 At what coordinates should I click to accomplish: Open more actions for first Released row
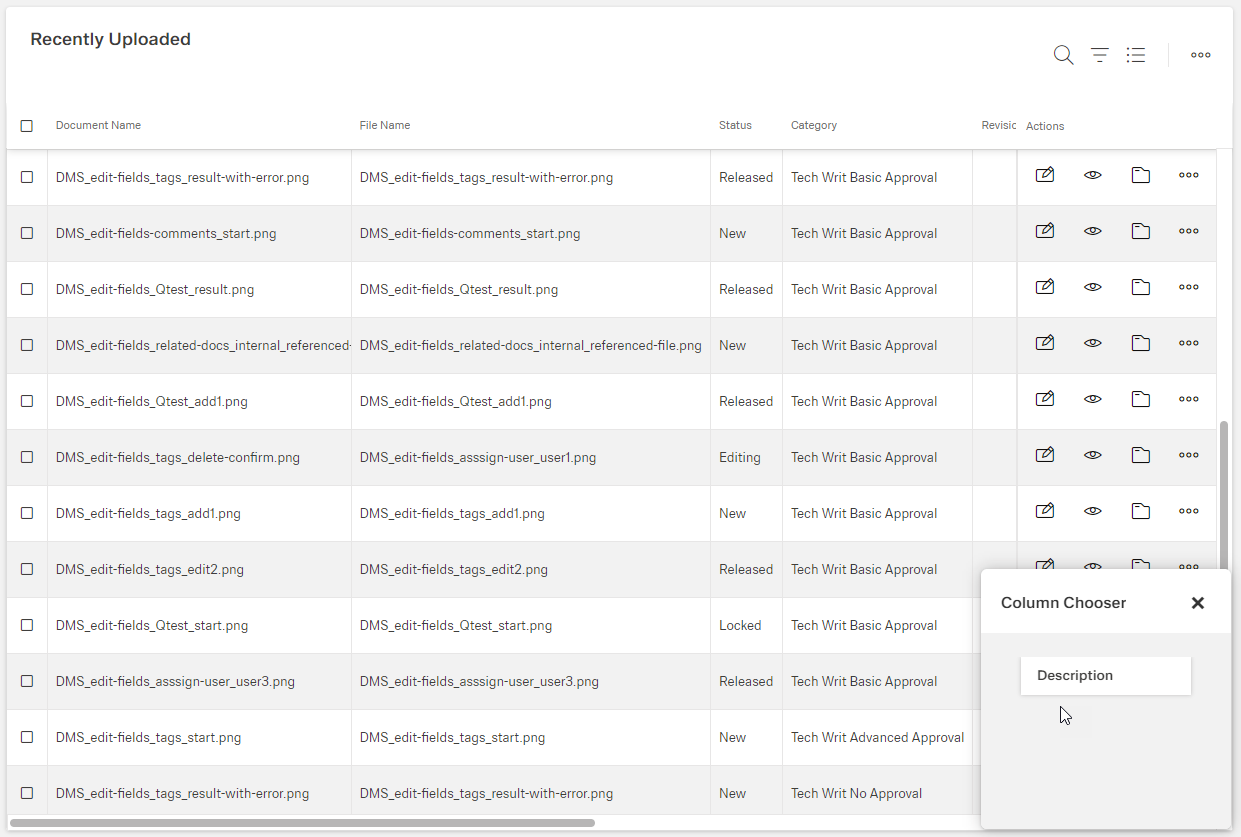(x=1188, y=175)
